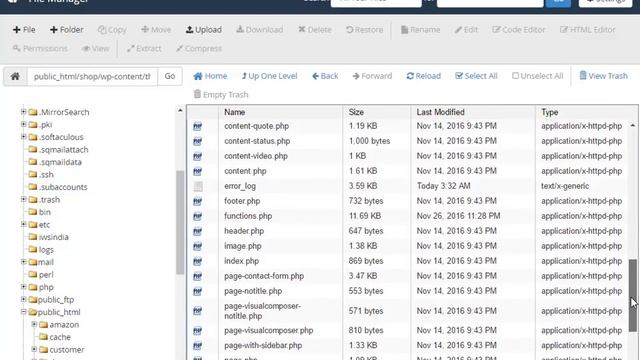The image size is (640, 360).
Task: Open the Upload dialog
Action: pos(204,30)
